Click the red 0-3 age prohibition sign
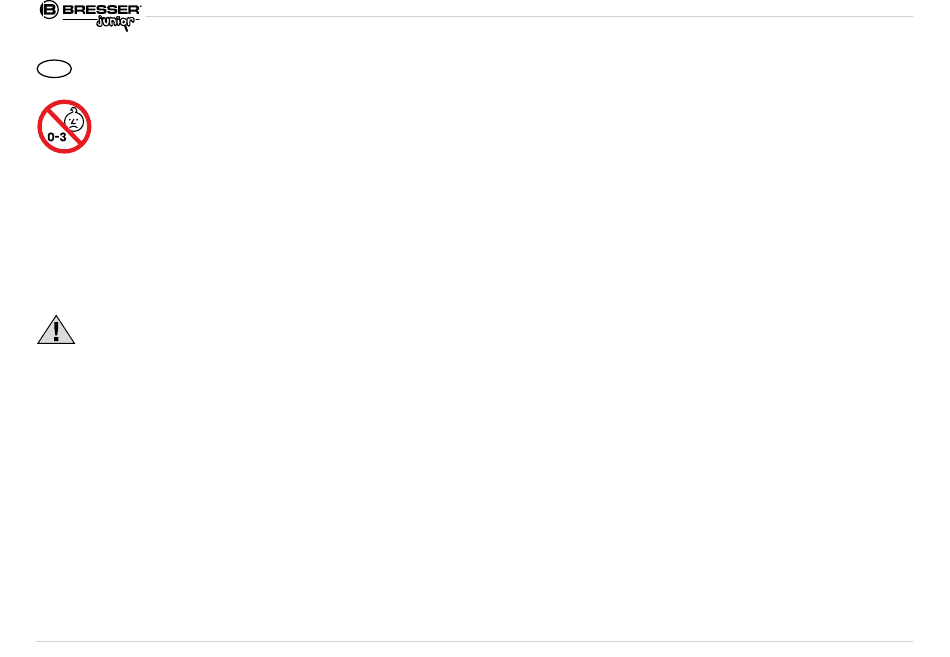 coord(65,126)
